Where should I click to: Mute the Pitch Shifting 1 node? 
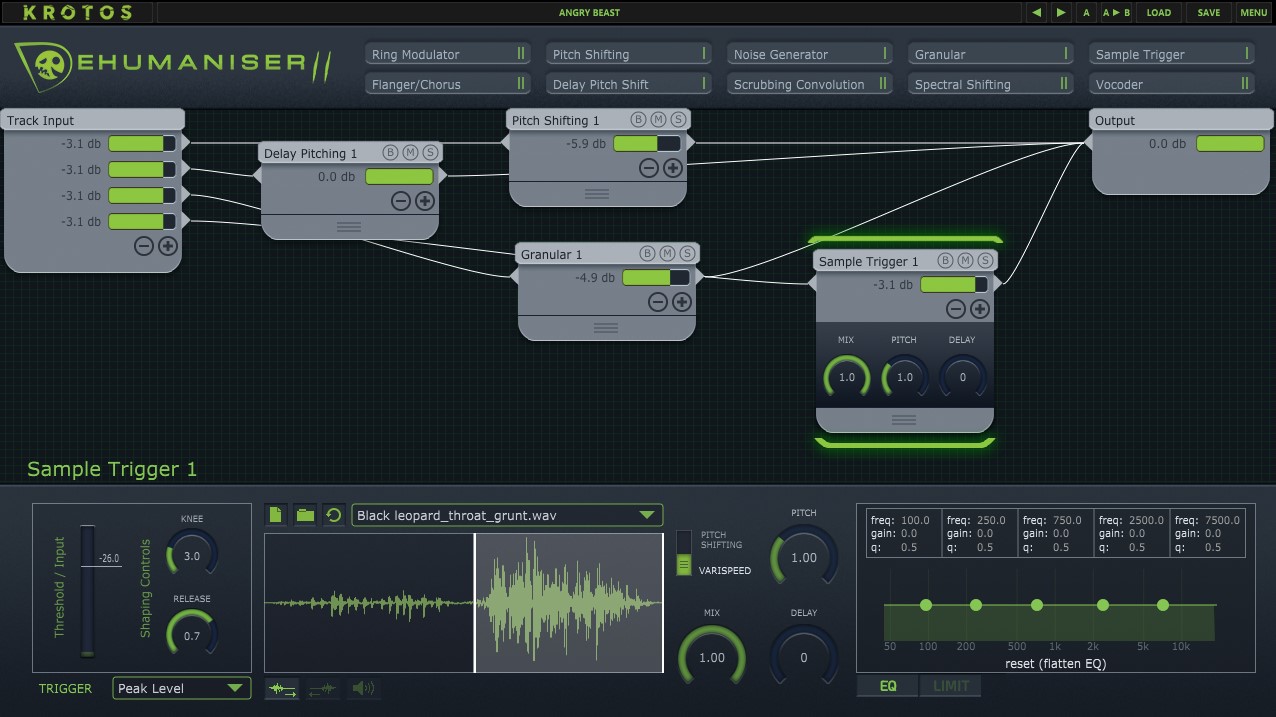point(658,120)
